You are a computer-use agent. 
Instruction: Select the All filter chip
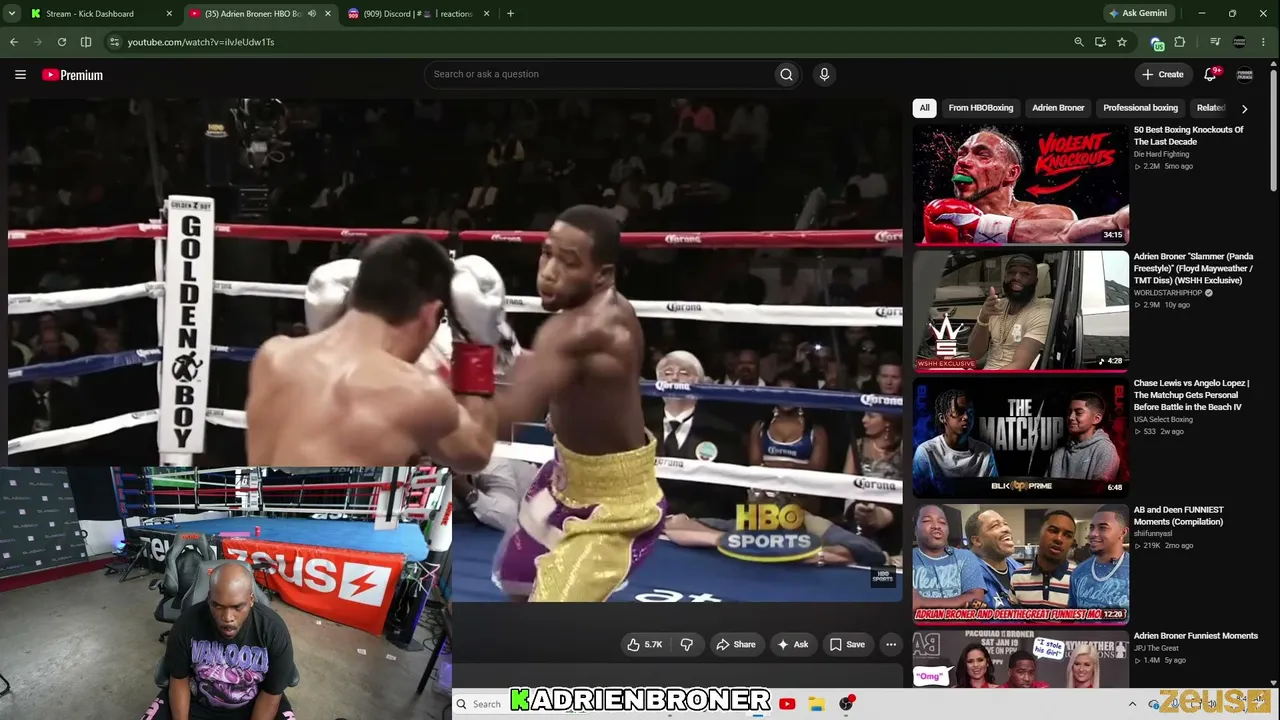point(925,108)
